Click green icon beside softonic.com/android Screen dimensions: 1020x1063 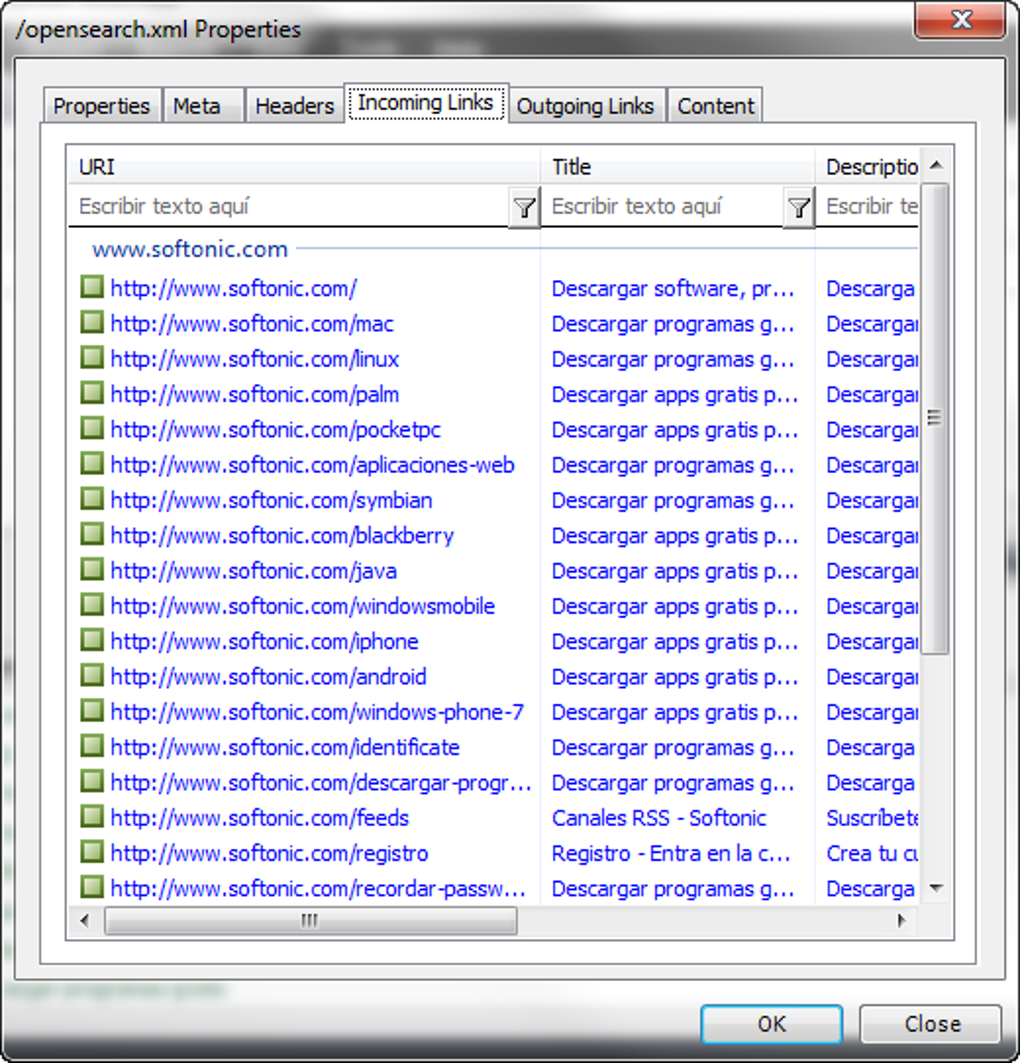pyautogui.click(x=91, y=675)
